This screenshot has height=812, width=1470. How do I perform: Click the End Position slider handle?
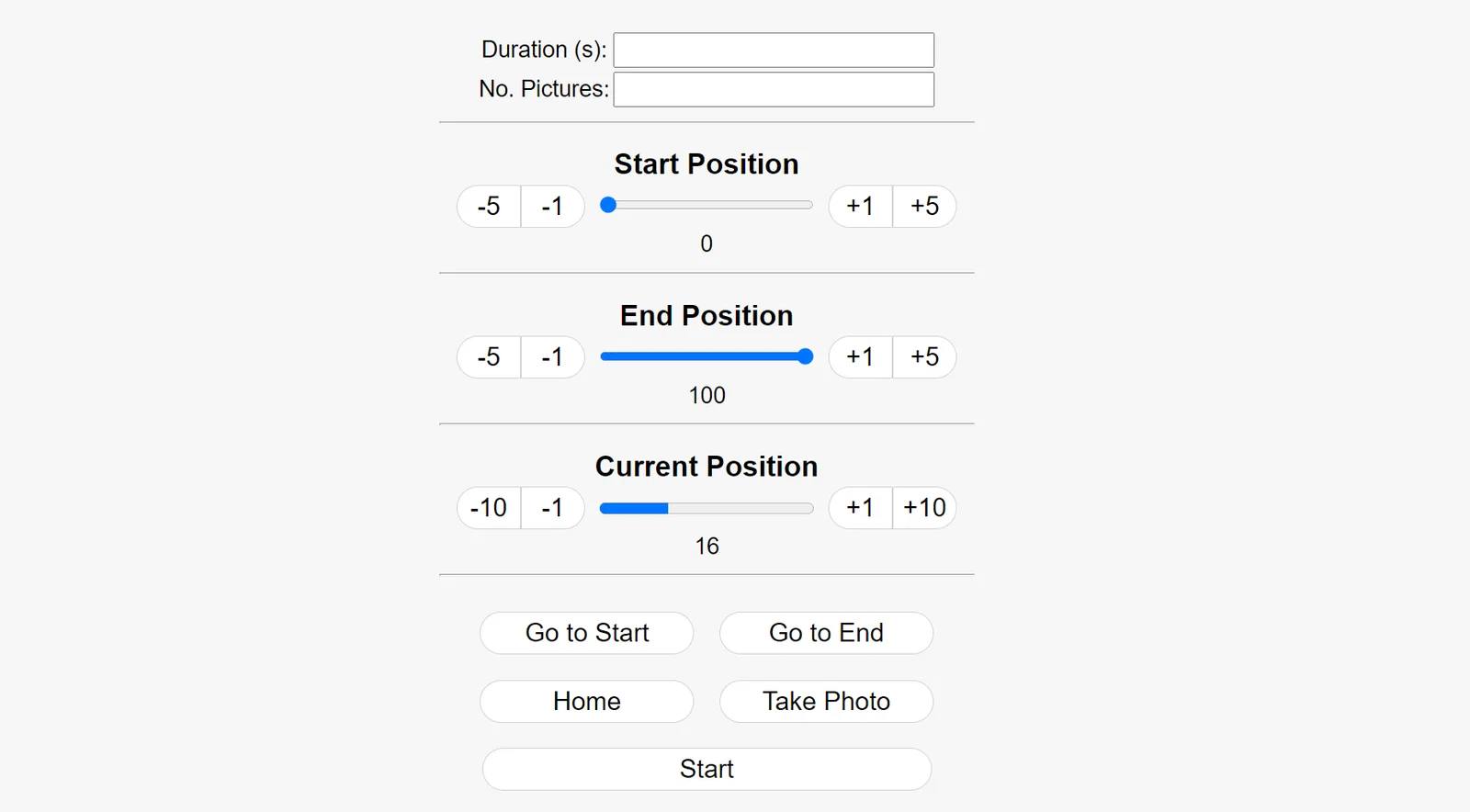click(805, 356)
